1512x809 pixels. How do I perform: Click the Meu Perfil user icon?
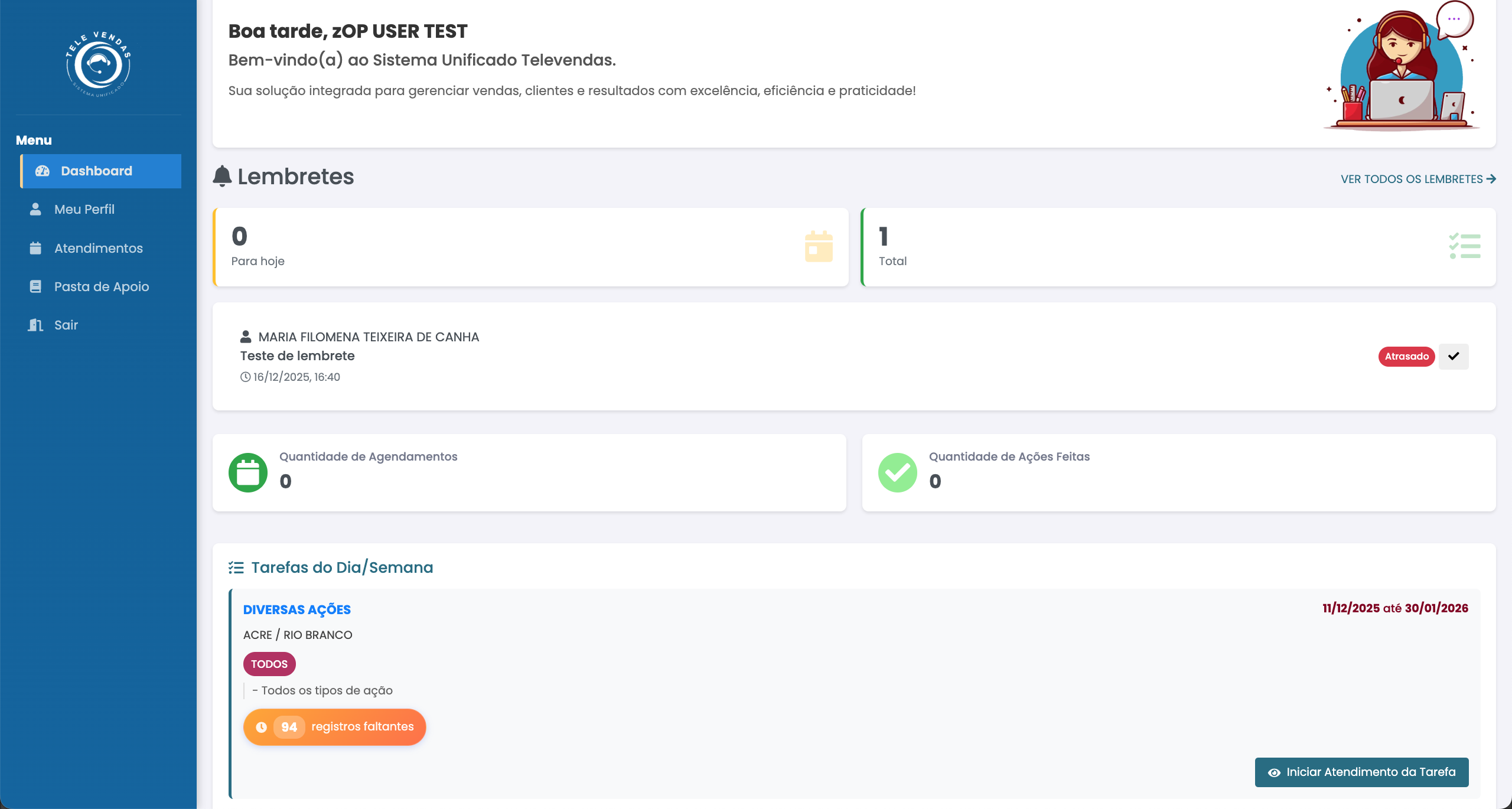(x=35, y=209)
